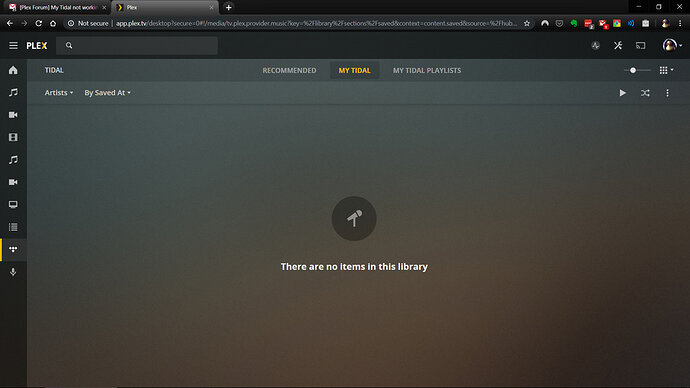Open Plex Settings wrench icon
The height and width of the screenshot is (388, 690).
coord(618,45)
